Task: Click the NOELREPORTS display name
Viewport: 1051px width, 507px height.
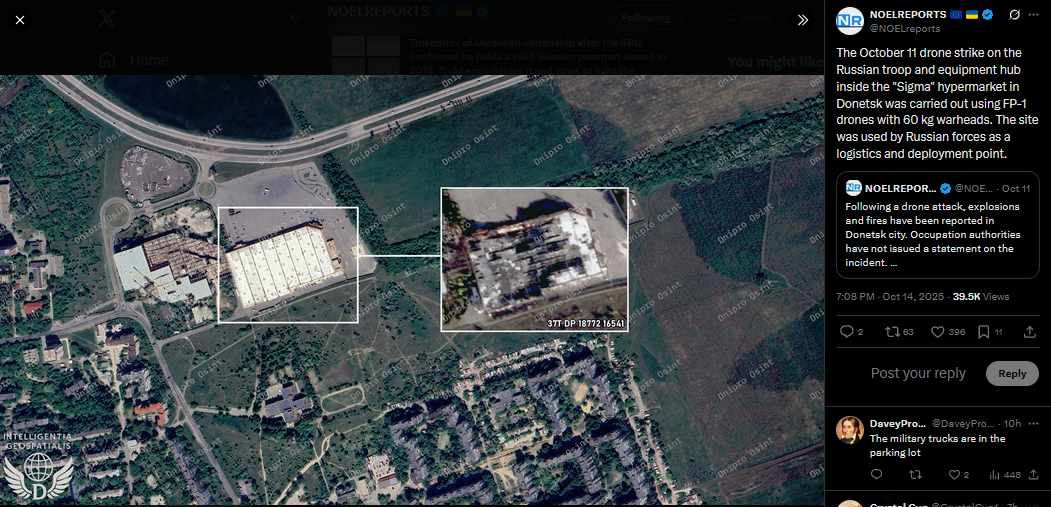Action: [x=908, y=14]
